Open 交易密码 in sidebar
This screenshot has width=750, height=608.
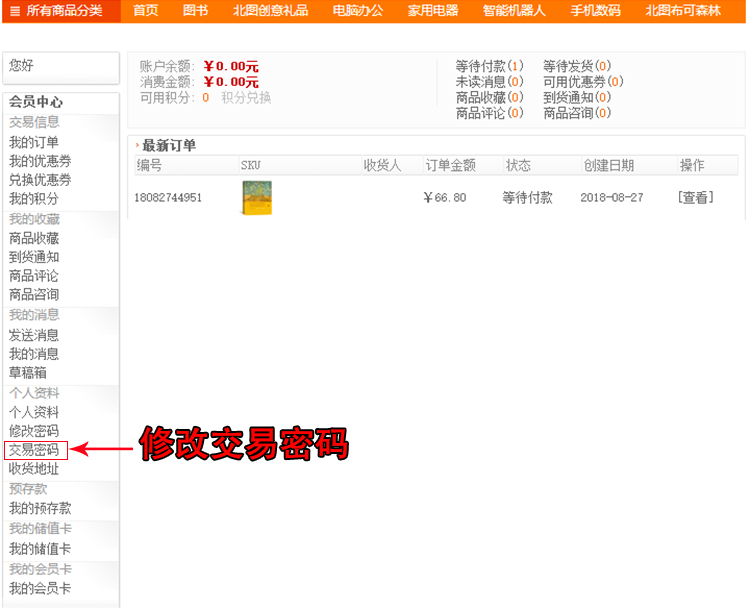pos(34,450)
